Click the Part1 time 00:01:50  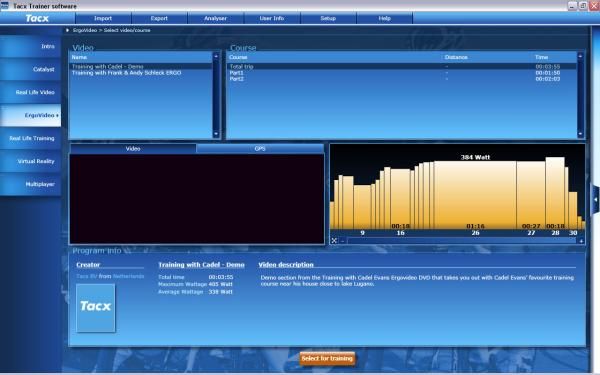548,73
